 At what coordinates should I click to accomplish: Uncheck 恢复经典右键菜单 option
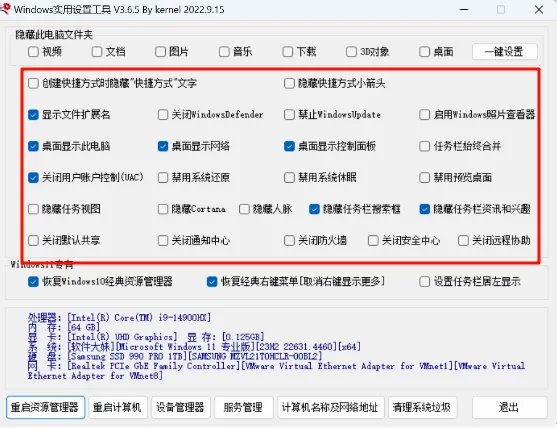click(212, 282)
